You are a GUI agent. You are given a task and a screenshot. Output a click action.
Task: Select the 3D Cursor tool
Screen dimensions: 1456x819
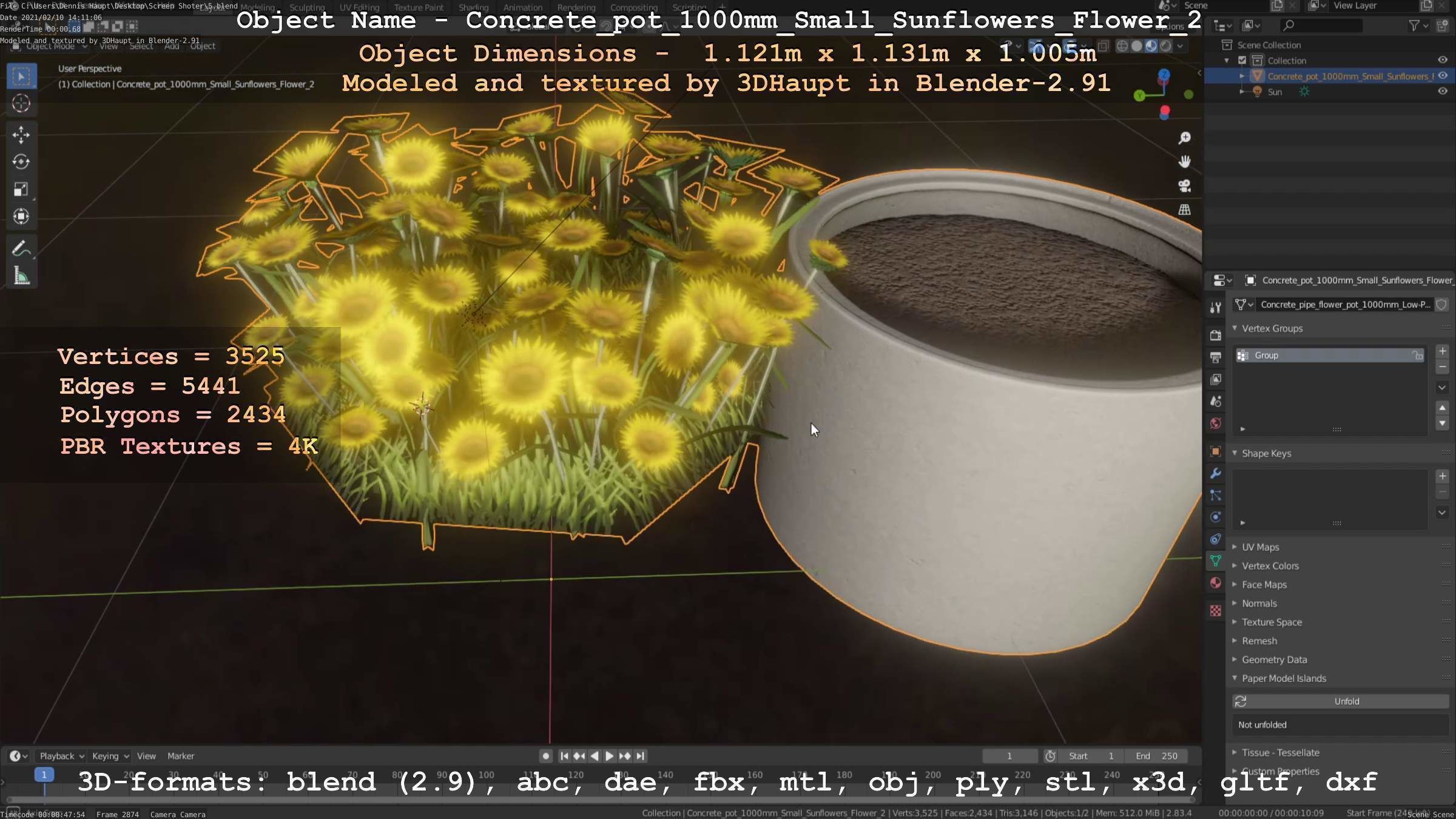[21, 104]
